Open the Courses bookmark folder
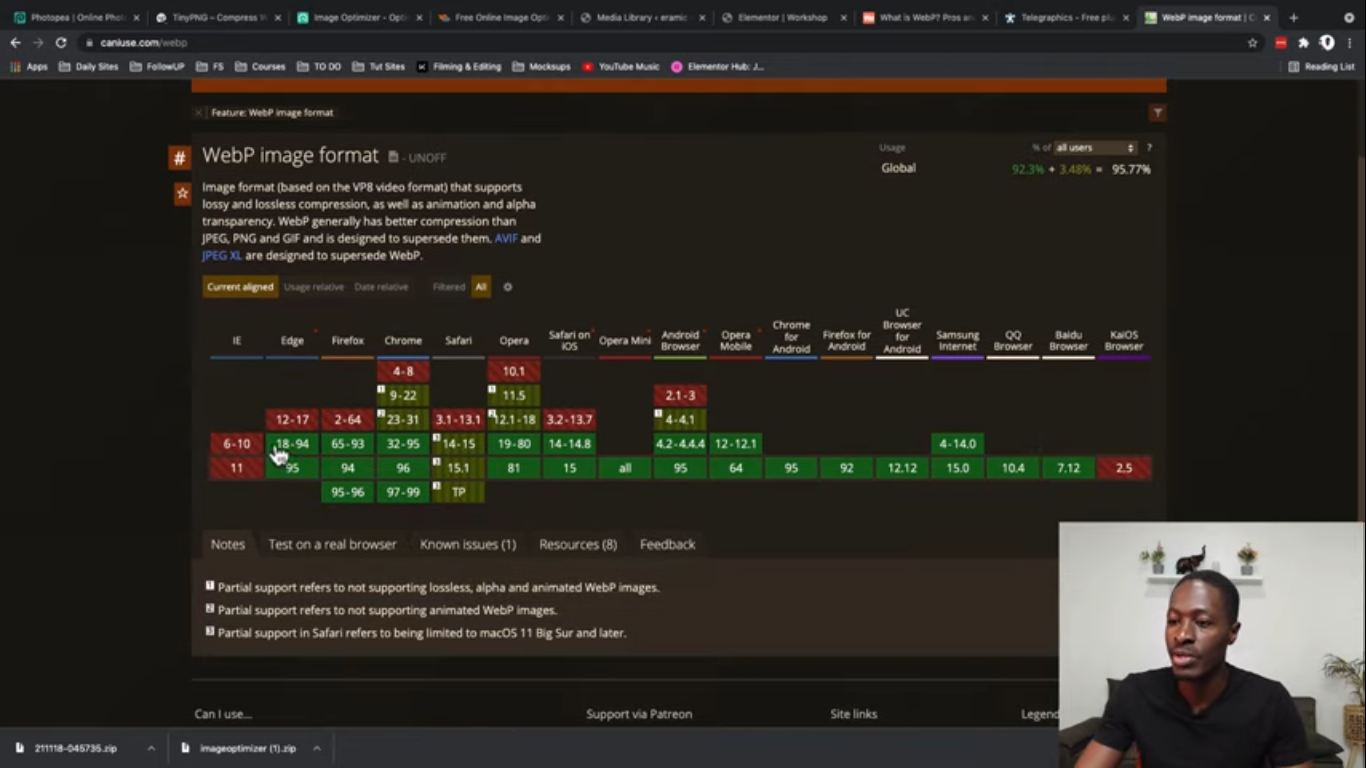This screenshot has height=768, width=1366. coord(260,67)
